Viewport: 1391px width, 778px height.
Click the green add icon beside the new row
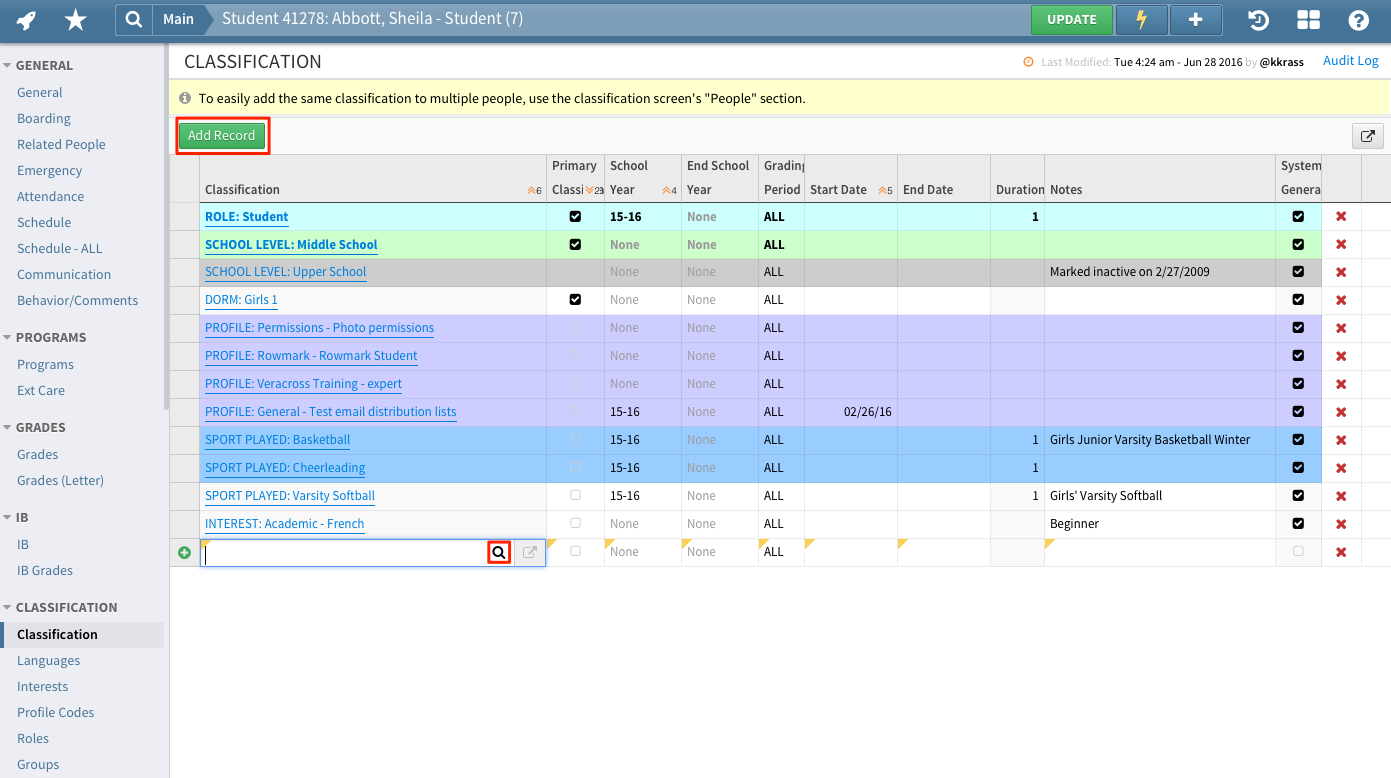(183, 551)
